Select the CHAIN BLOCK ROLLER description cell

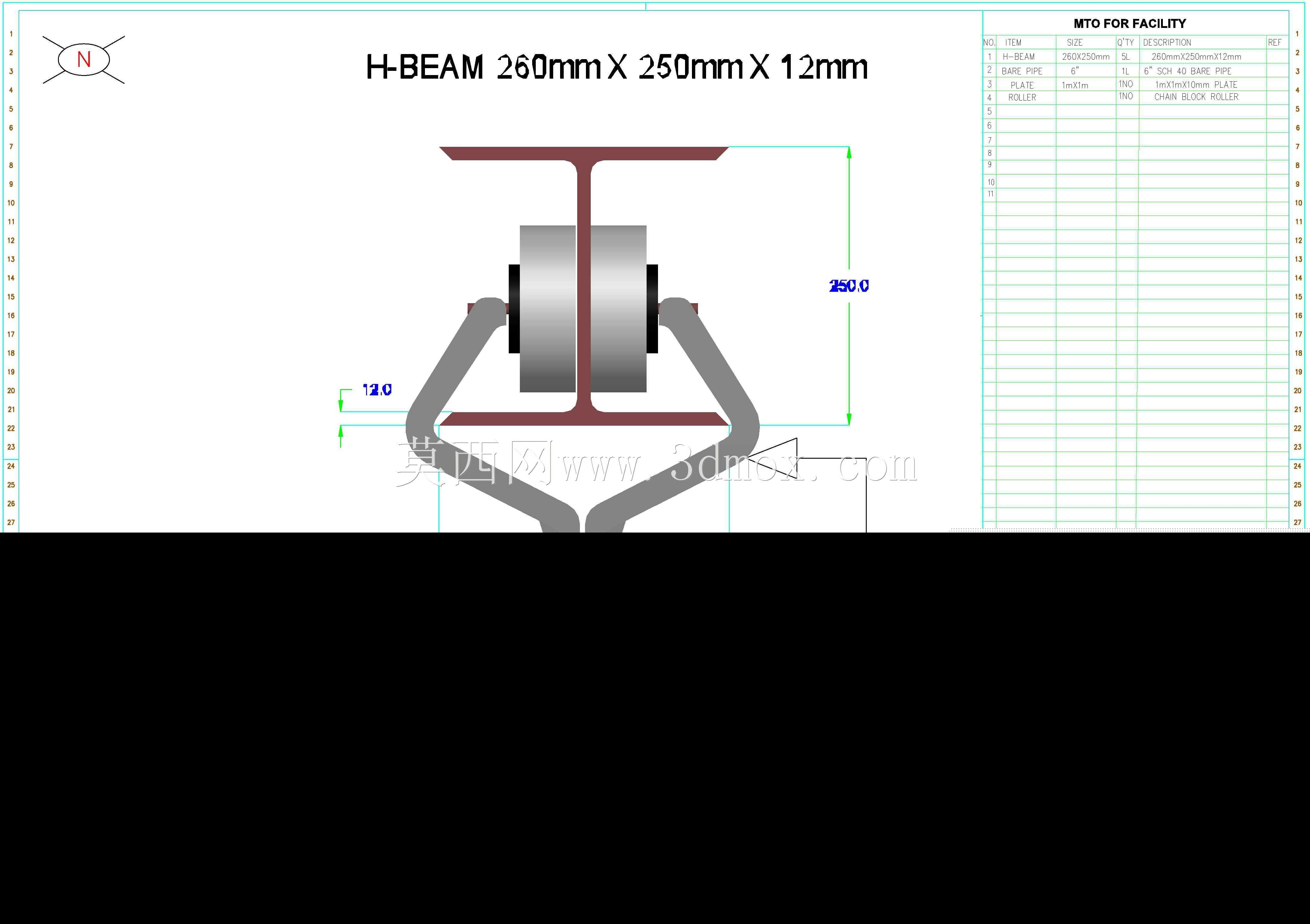1196,97
